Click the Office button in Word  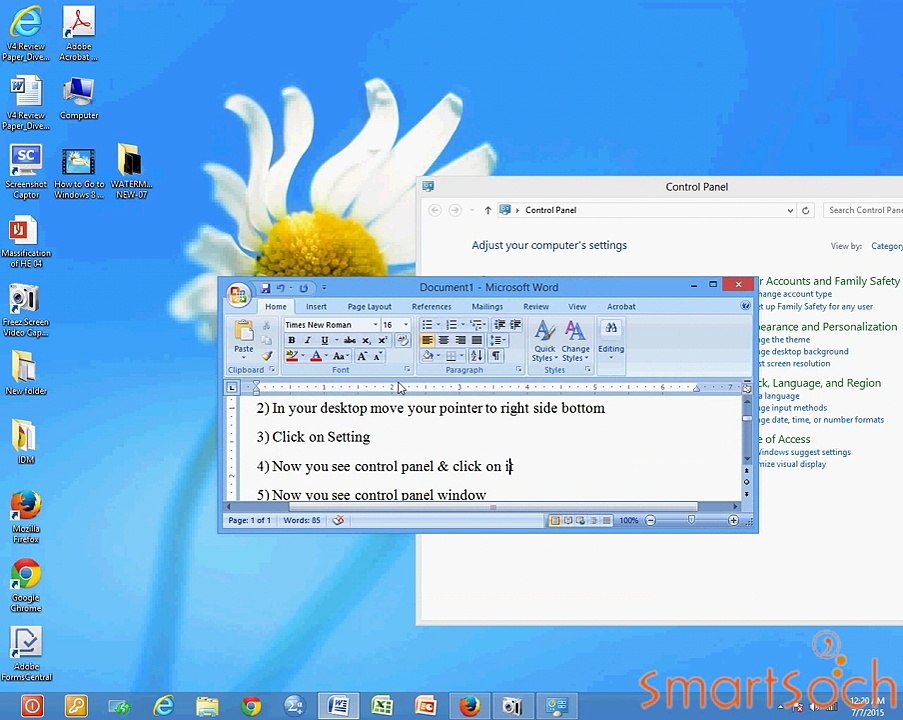pos(238,294)
